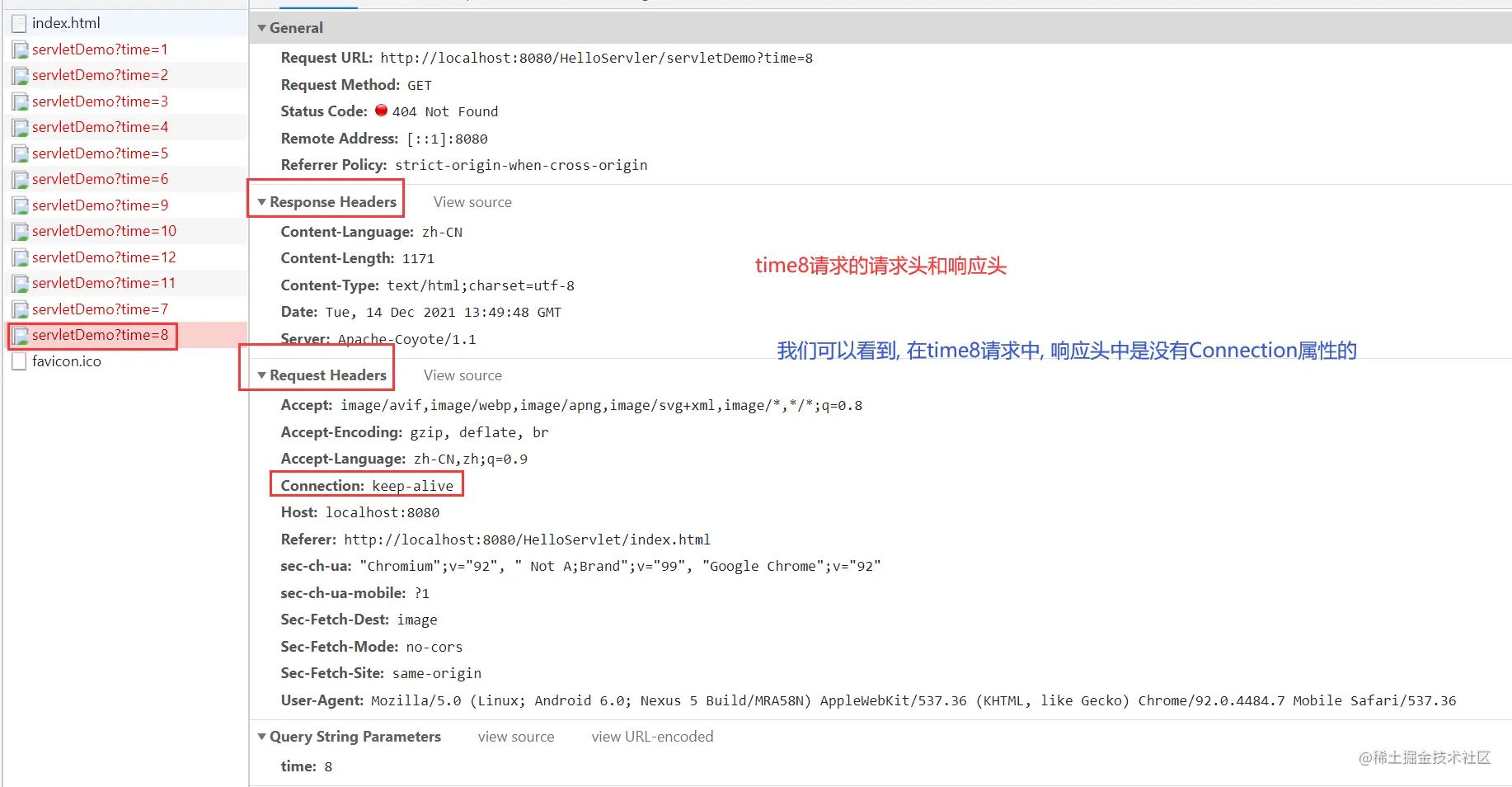Click the Accept-Language zh-CN,zh;q=0.9 value
1512x787 pixels.
471,459
